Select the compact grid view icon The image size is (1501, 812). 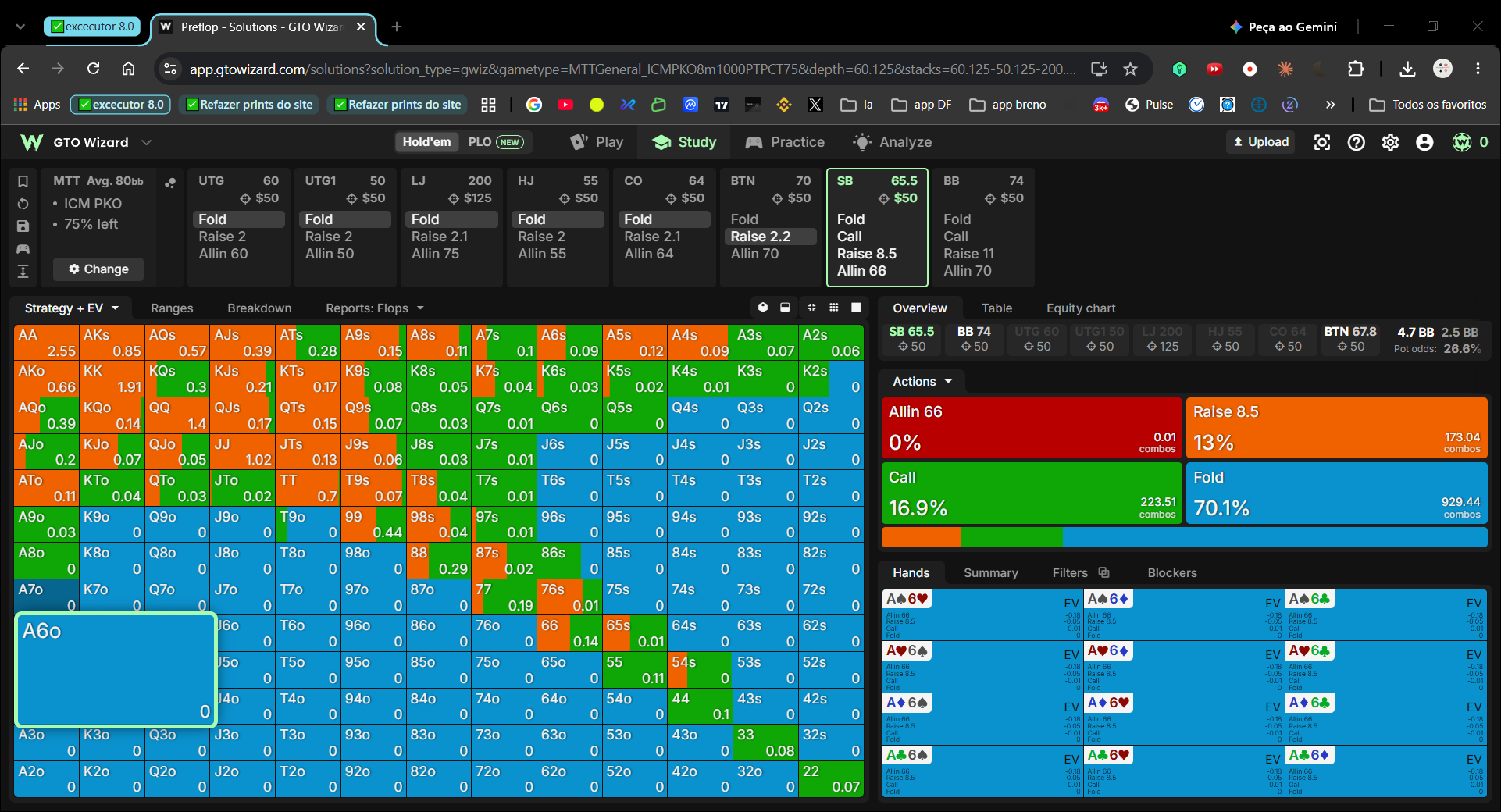[811, 308]
